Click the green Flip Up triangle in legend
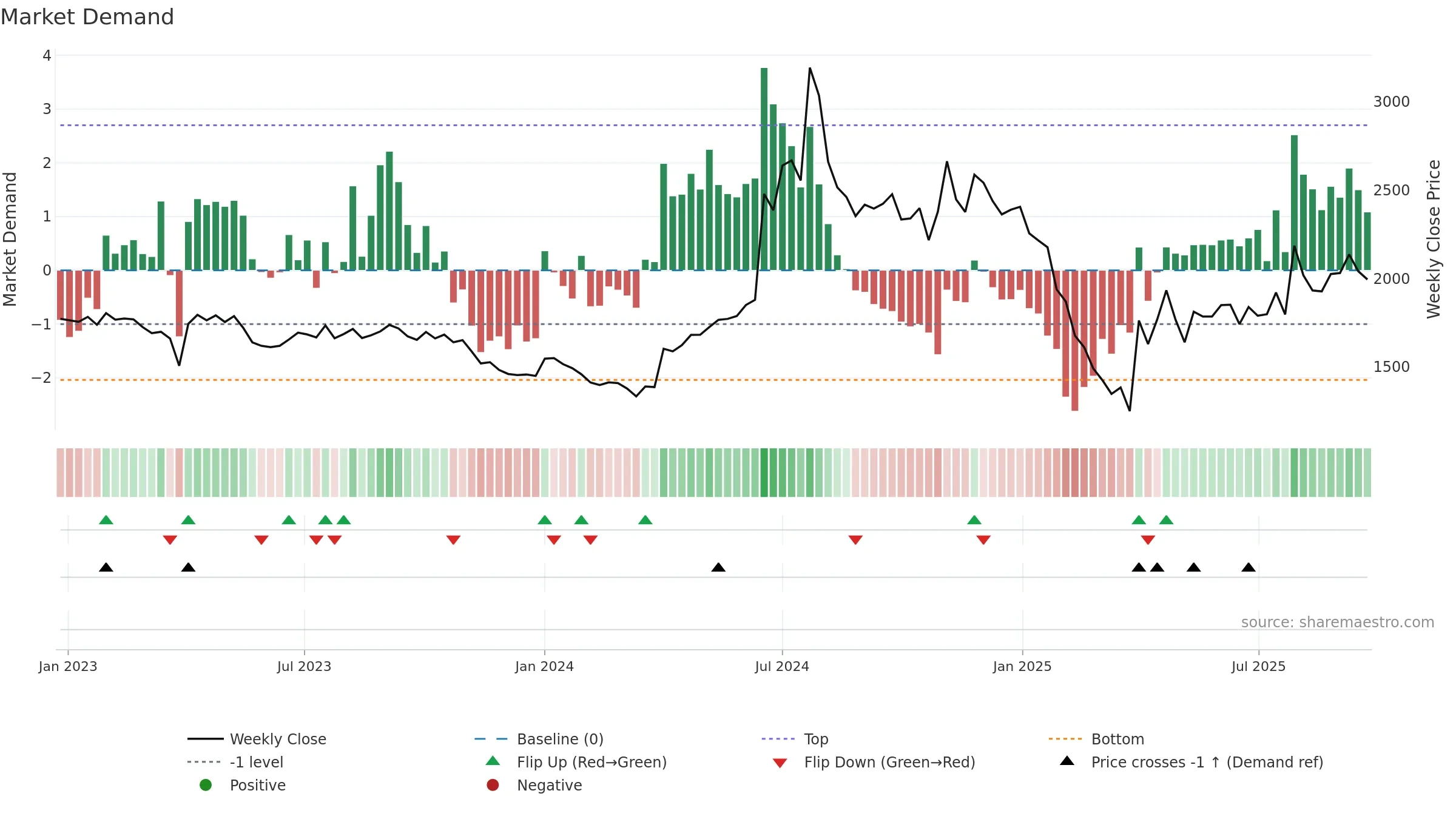This screenshot has width=1456, height=819. [493, 761]
